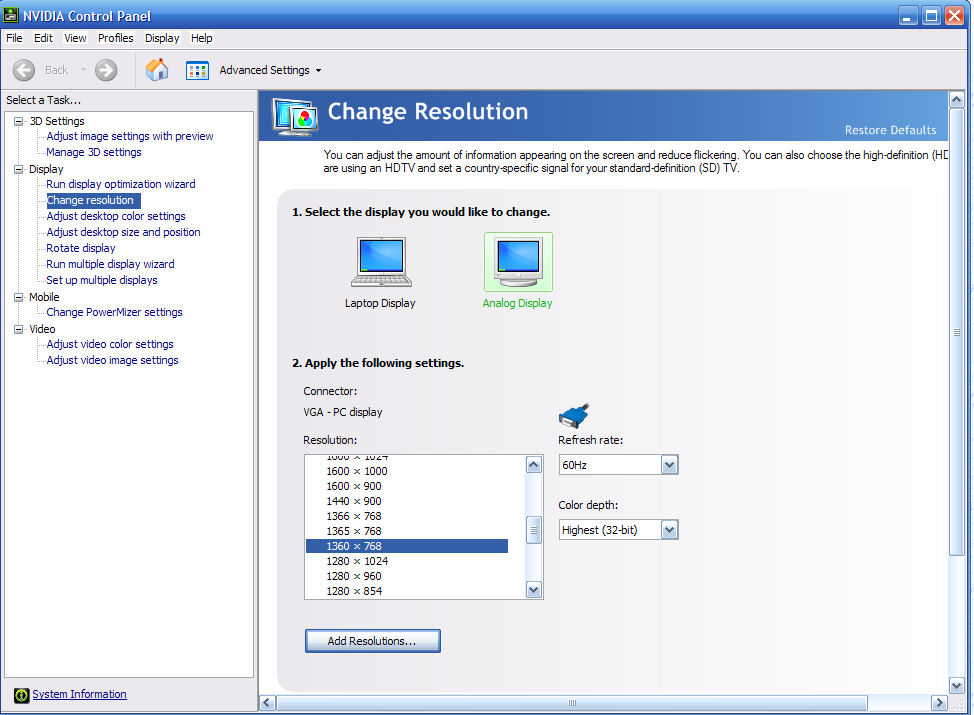Screen dimensions: 974x715
Task: Open the File menu
Action: tap(14, 38)
